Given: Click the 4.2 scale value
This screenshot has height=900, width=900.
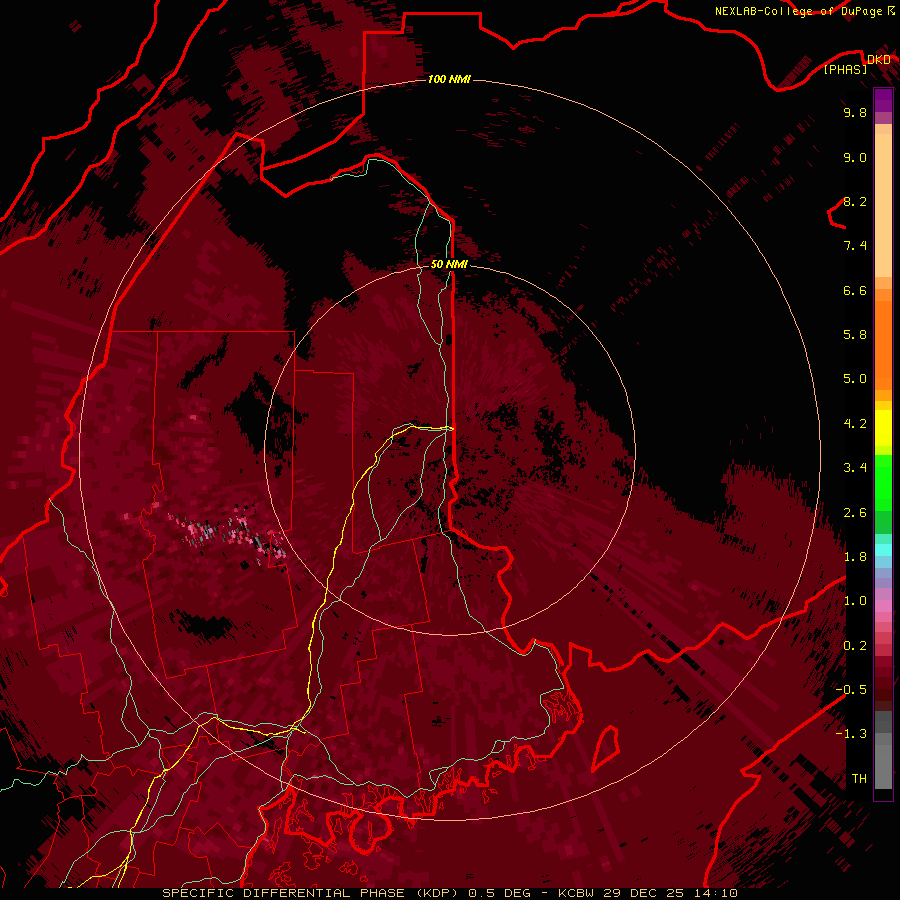Looking at the screenshot, I should point(855,424).
